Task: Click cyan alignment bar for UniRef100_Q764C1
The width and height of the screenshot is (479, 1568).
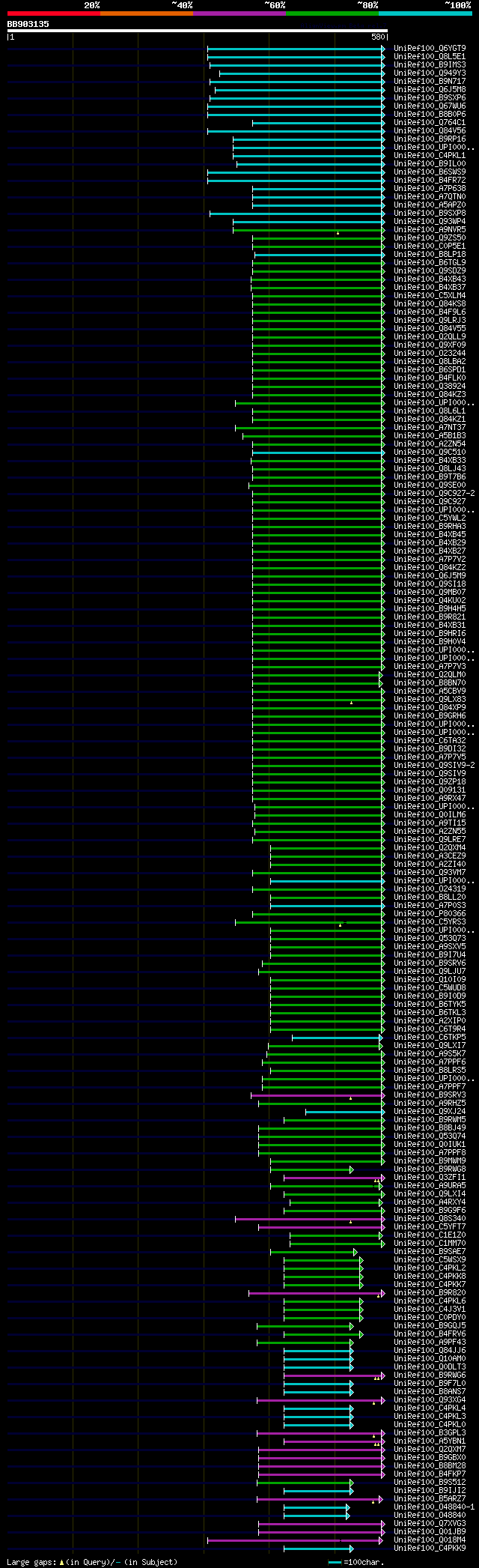Action: (318, 123)
